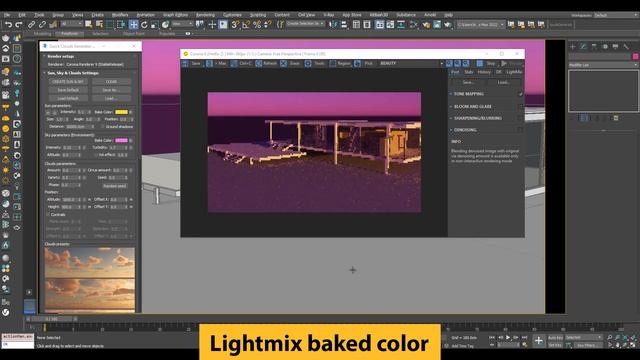Click the pink sky Bake Color swatch
Screen dimensions: 640x360
pyautogui.click(x=121, y=140)
